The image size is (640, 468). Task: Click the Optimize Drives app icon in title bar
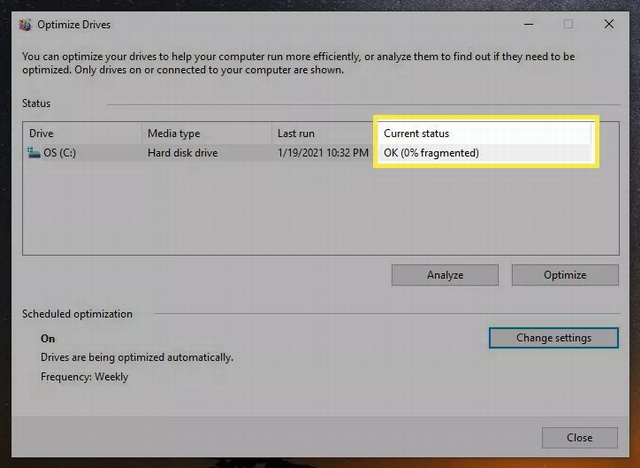pyautogui.click(x=25, y=24)
